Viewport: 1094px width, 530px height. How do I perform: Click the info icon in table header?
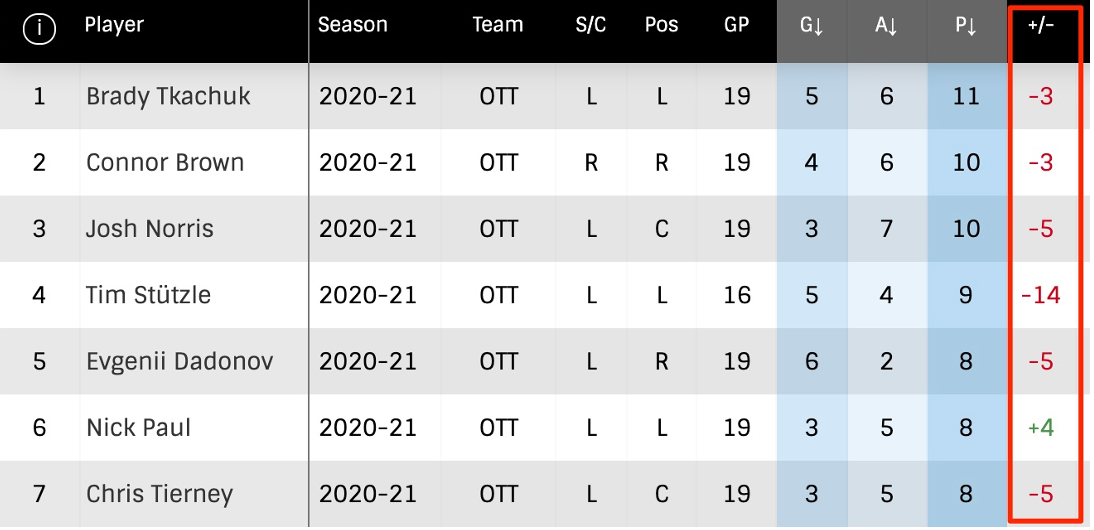point(39,29)
